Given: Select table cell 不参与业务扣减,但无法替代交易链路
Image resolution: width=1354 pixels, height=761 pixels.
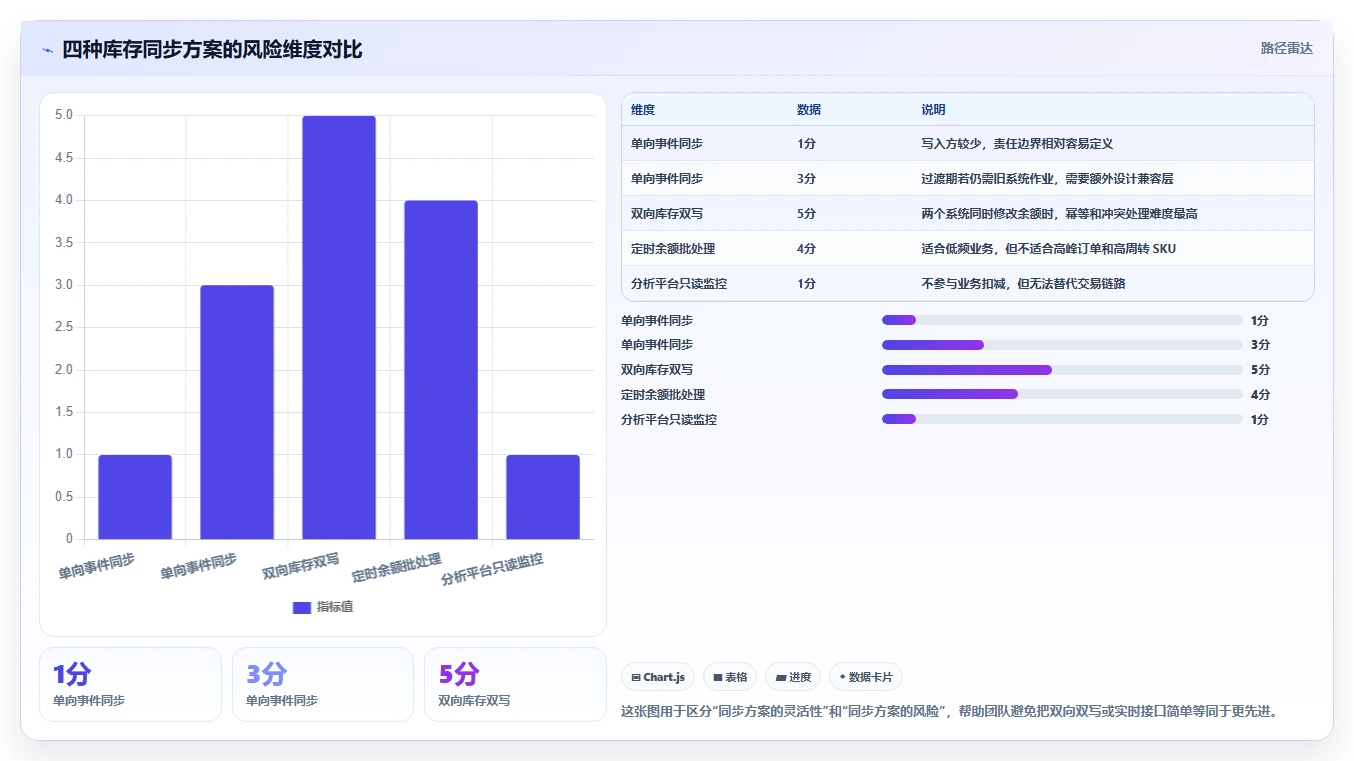Looking at the screenshot, I should click(x=1023, y=284).
